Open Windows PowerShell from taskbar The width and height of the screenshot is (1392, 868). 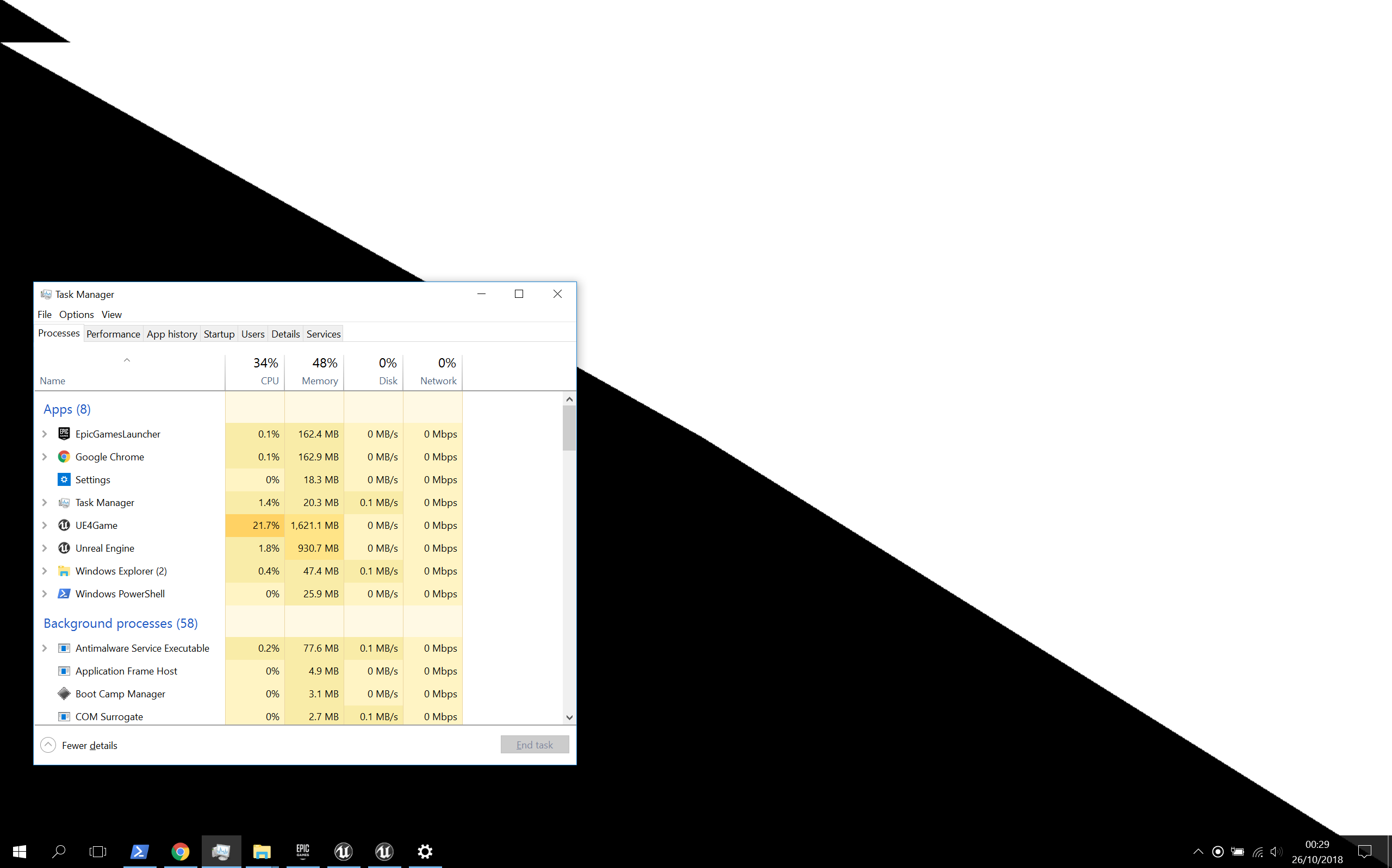pyautogui.click(x=140, y=851)
